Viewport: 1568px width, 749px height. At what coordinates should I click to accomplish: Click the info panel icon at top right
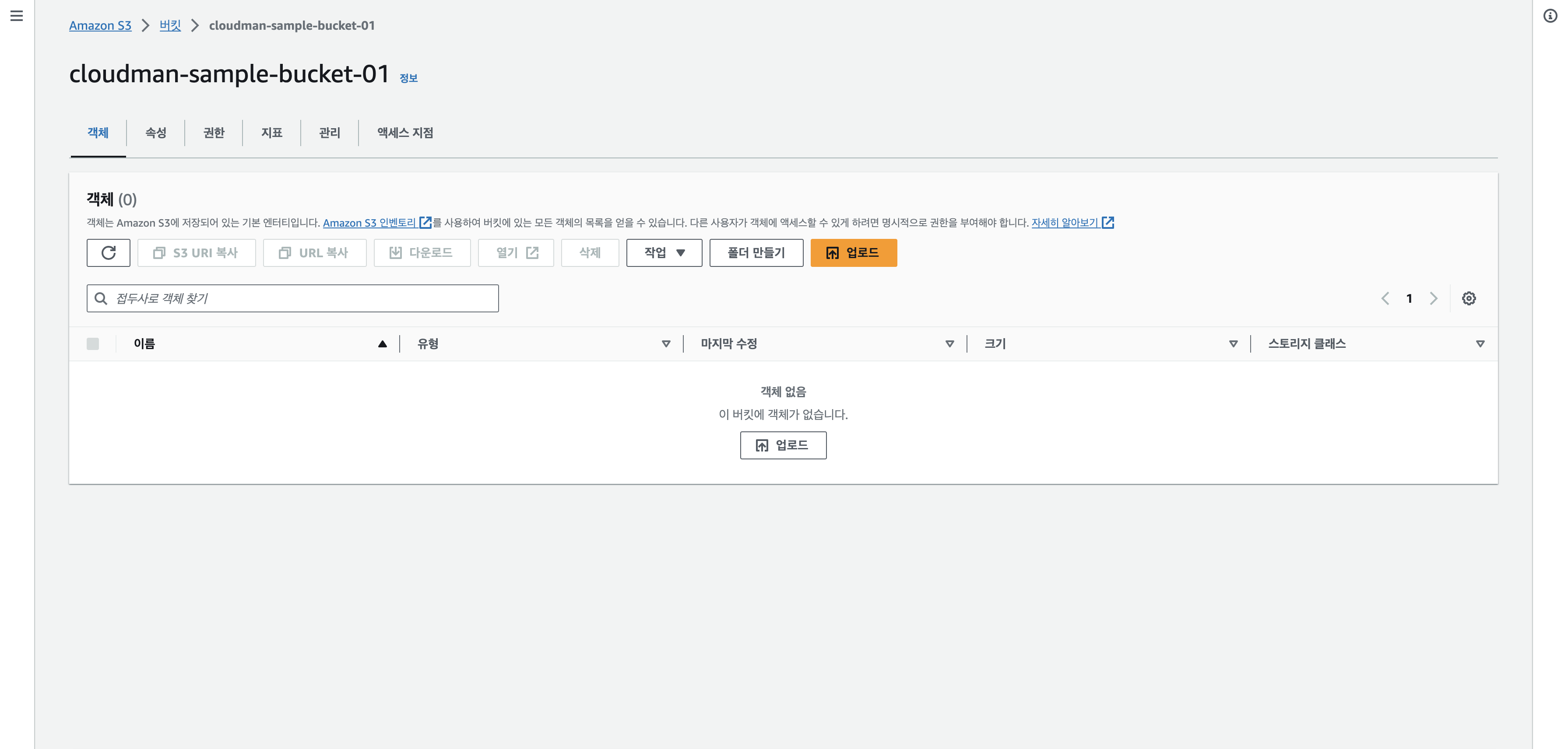(x=1550, y=16)
